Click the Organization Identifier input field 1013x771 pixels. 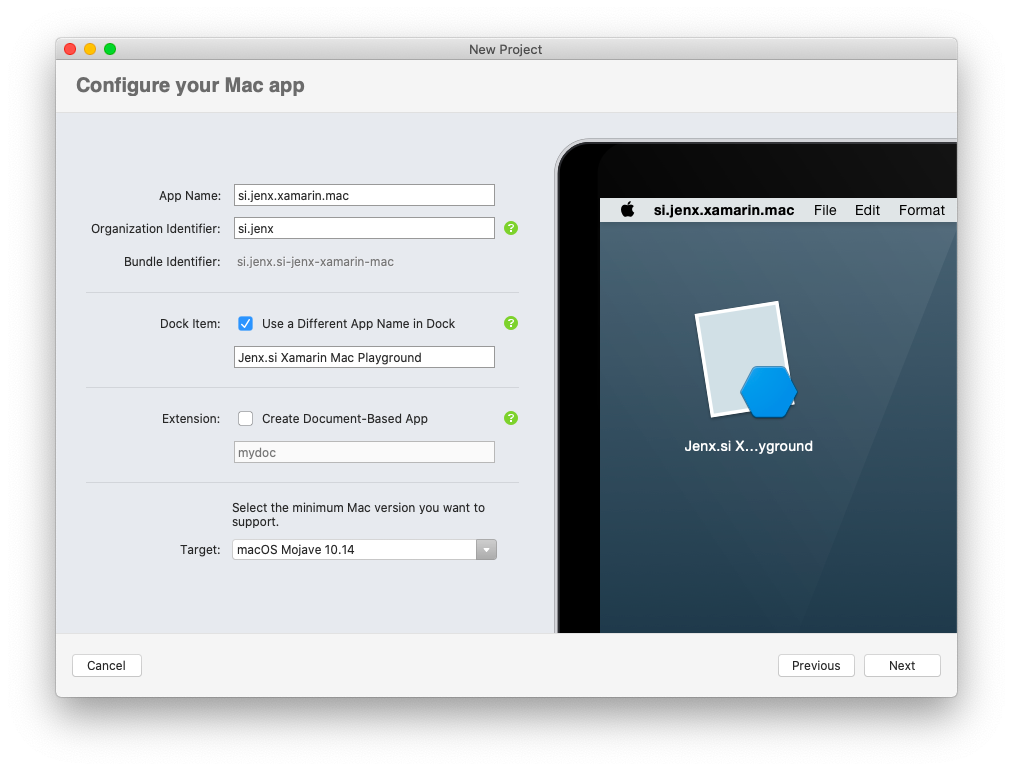coord(364,228)
